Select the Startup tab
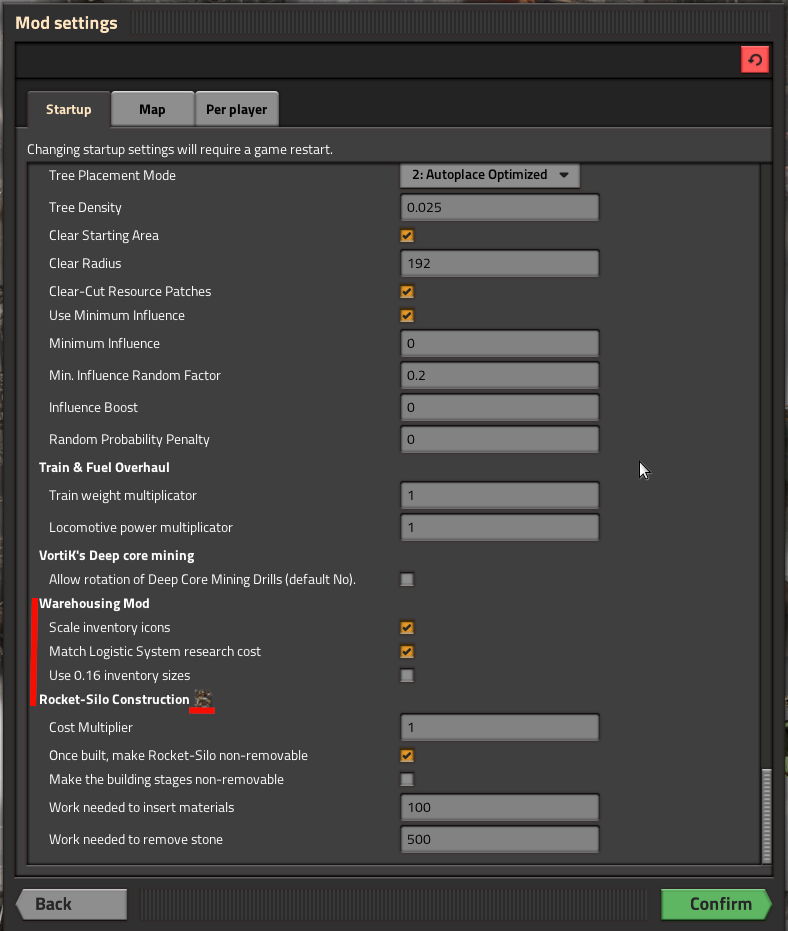The width and height of the screenshot is (788, 931). [x=68, y=109]
